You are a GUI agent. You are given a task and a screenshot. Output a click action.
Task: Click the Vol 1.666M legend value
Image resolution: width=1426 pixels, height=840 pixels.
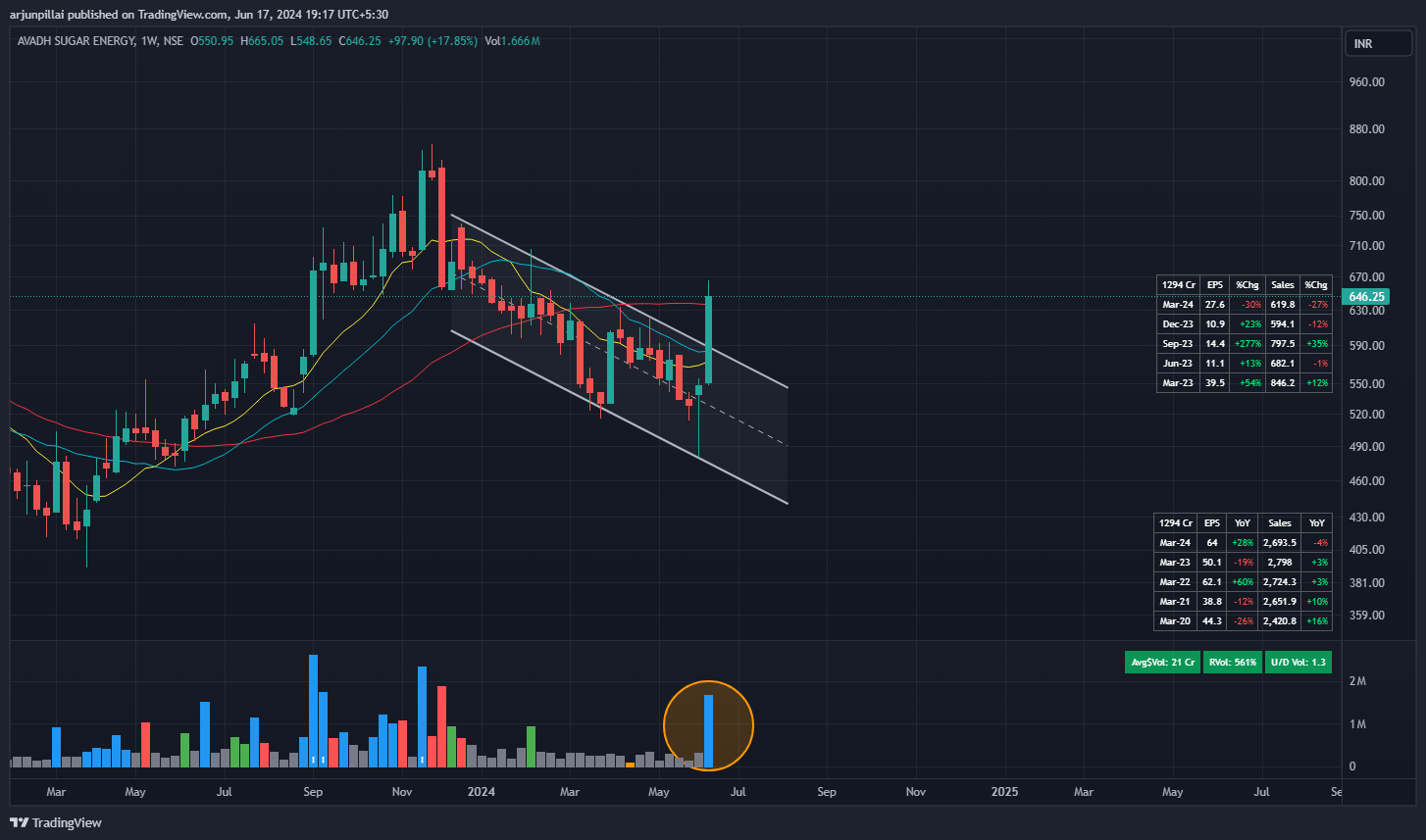[x=512, y=41]
